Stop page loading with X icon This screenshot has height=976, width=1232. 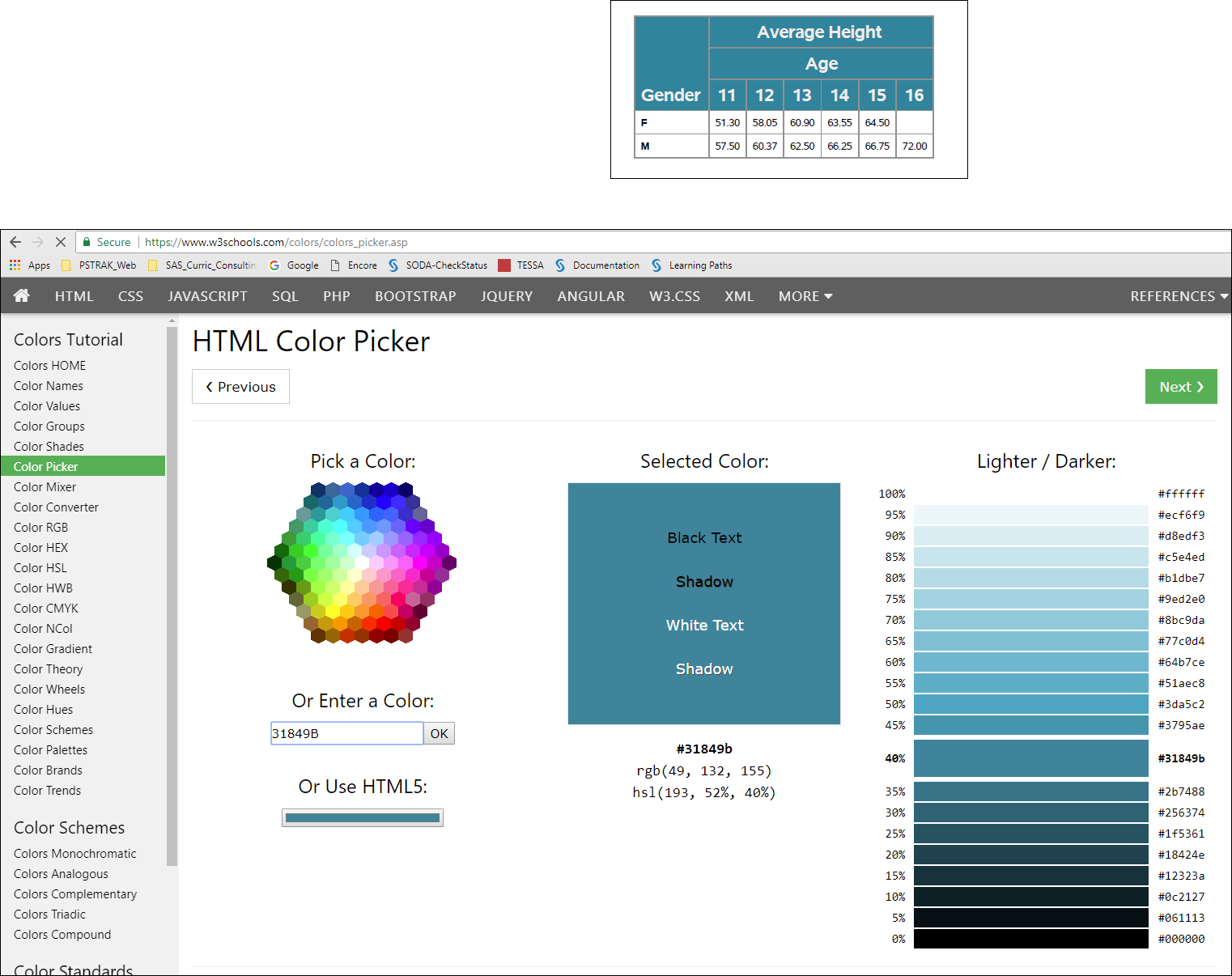(61, 242)
